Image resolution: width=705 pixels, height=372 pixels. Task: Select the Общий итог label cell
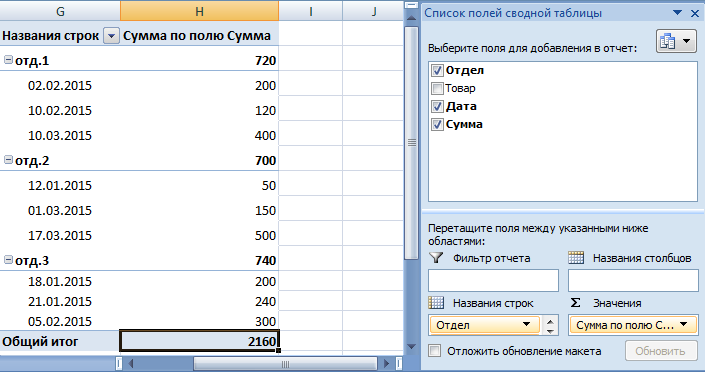tap(60, 341)
